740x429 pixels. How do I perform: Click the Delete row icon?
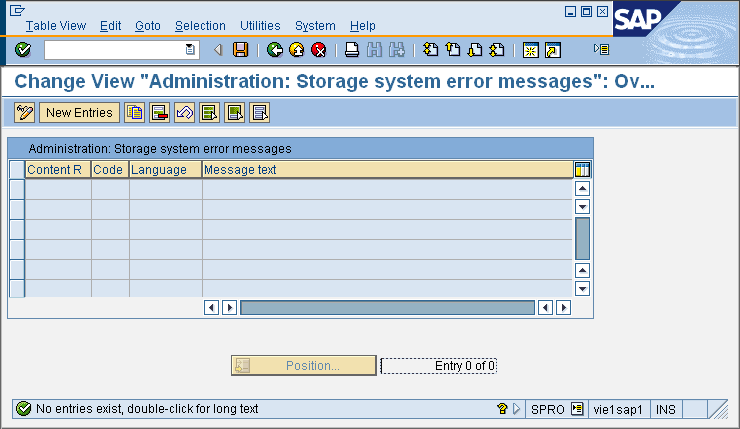(x=159, y=113)
